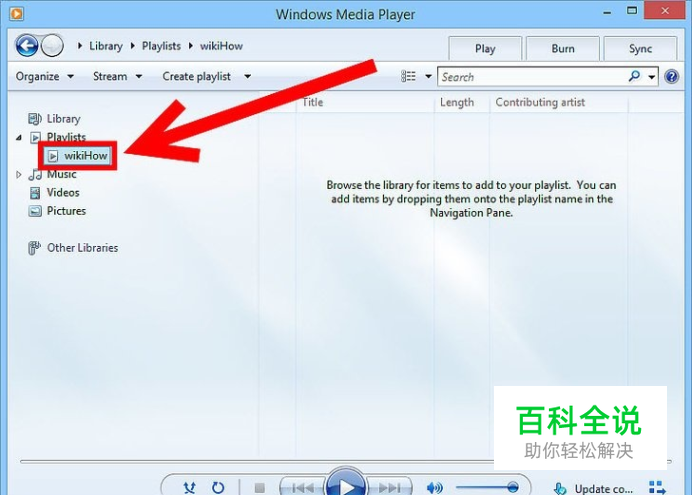Select Pictures in the navigation pane
This screenshot has height=495, width=692.
pyautogui.click(x=66, y=211)
